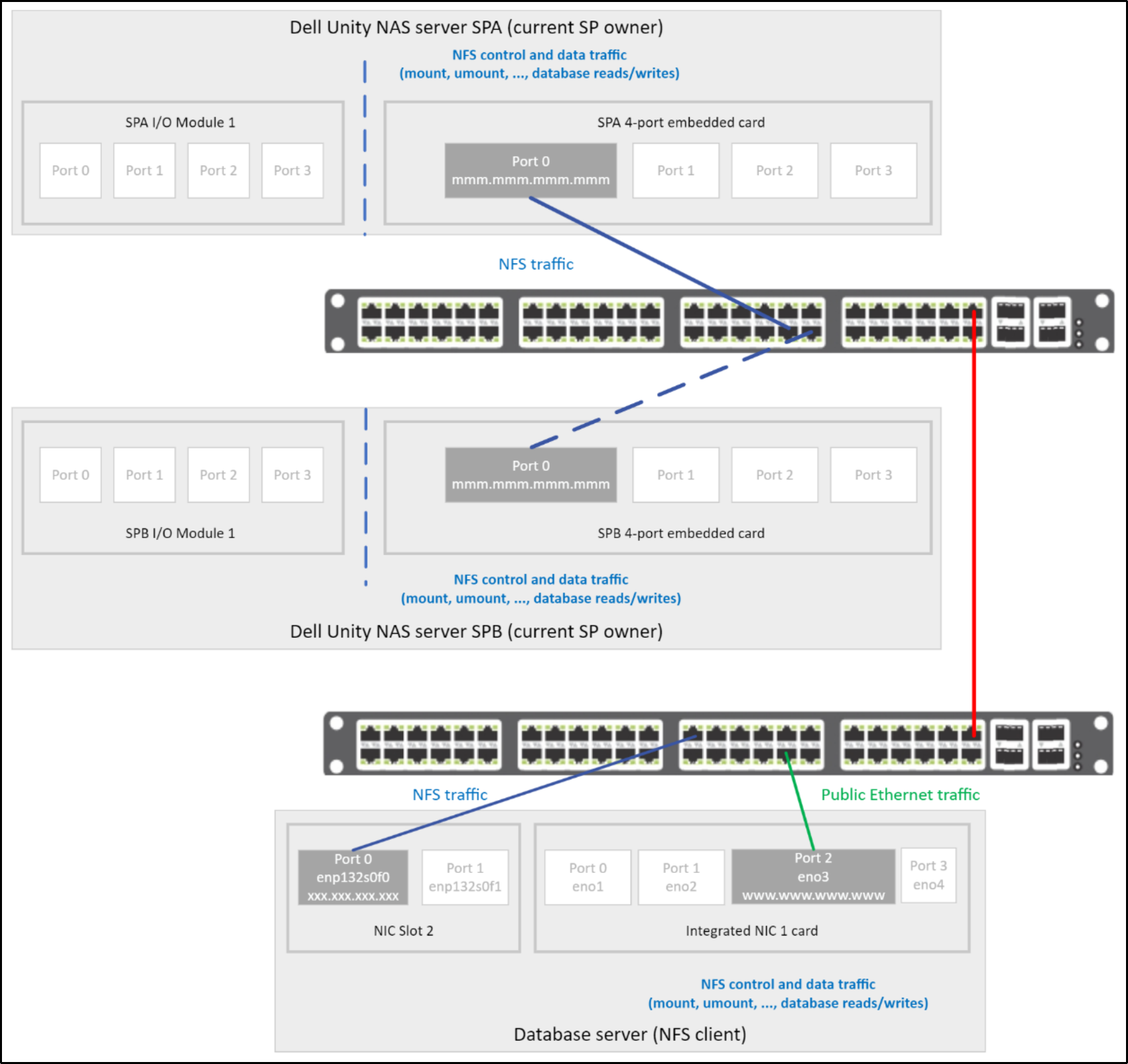This screenshot has width=1128, height=1064.
Task: Select shaded Port 0 on SPB embedded card
Action: pyautogui.click(x=531, y=475)
